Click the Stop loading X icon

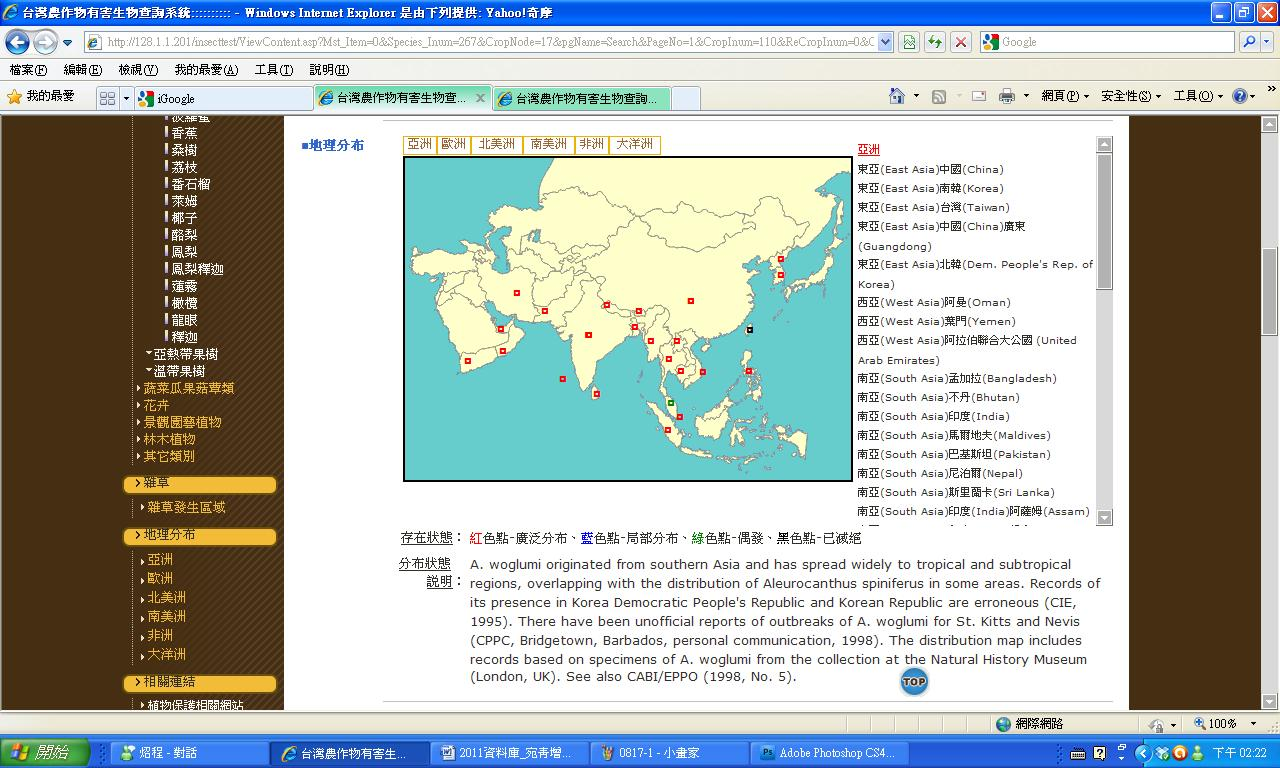coord(961,42)
